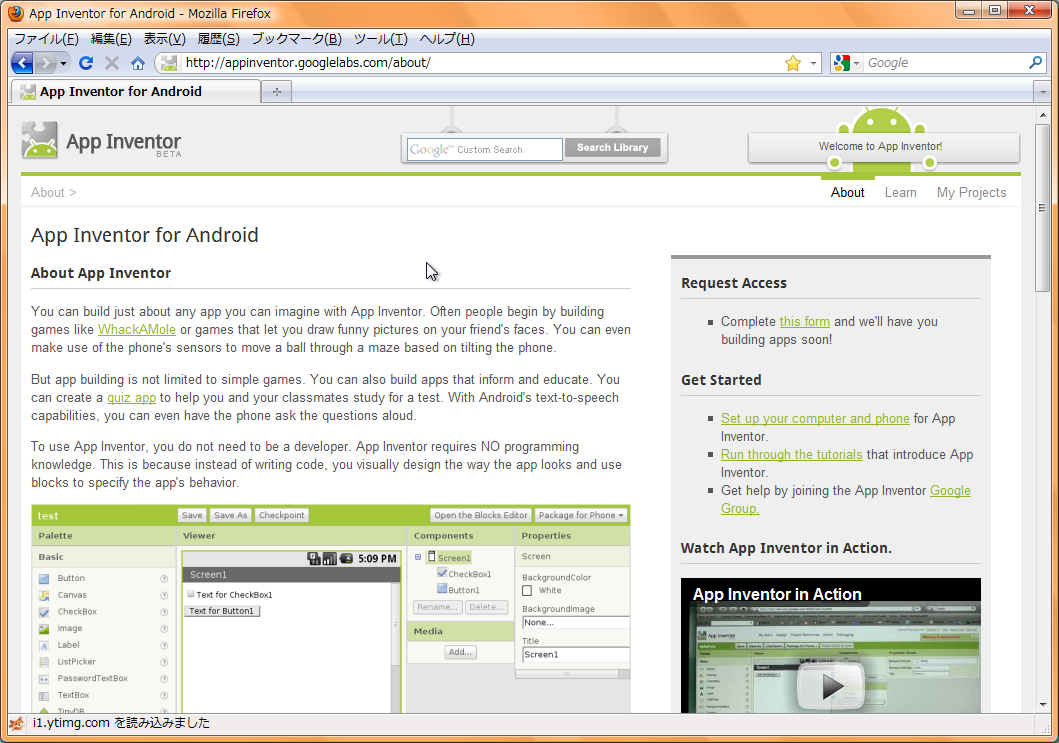The image size is (1059, 743).
Task: Open the Google search engine selector
Action: [x=846, y=63]
